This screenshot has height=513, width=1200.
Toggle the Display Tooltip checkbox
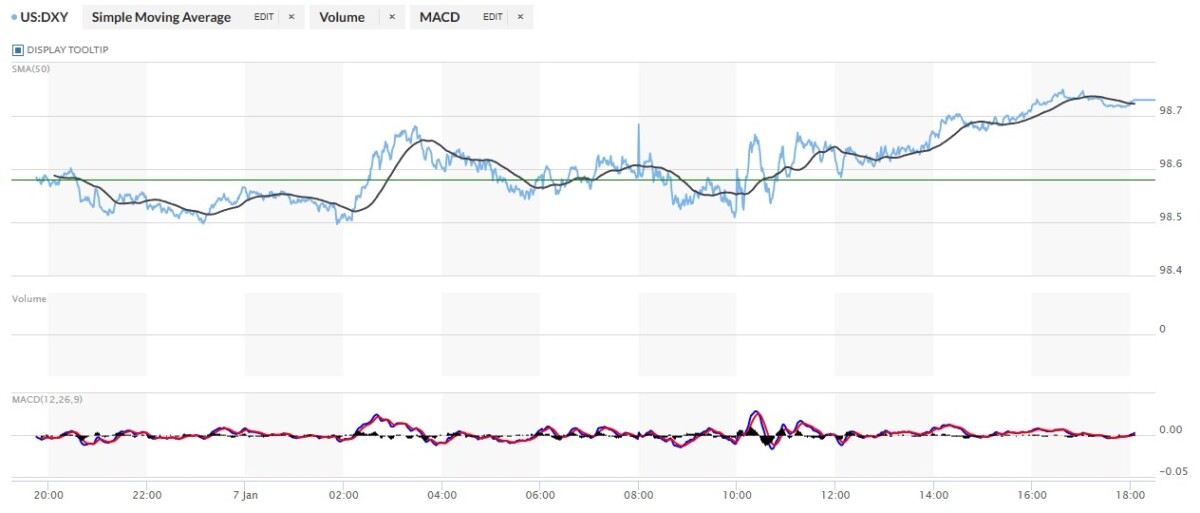pos(18,49)
